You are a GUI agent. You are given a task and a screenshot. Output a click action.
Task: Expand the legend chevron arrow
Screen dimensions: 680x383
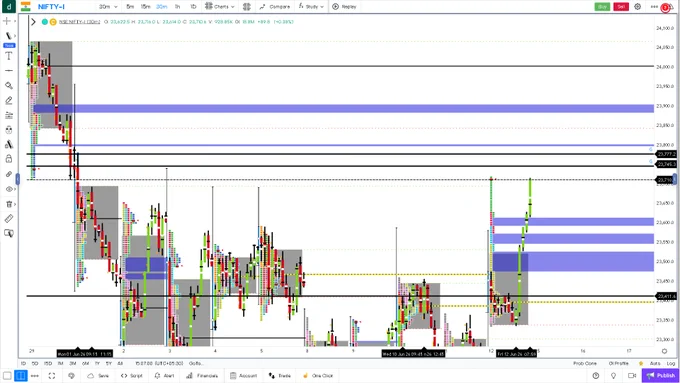coord(33,22)
